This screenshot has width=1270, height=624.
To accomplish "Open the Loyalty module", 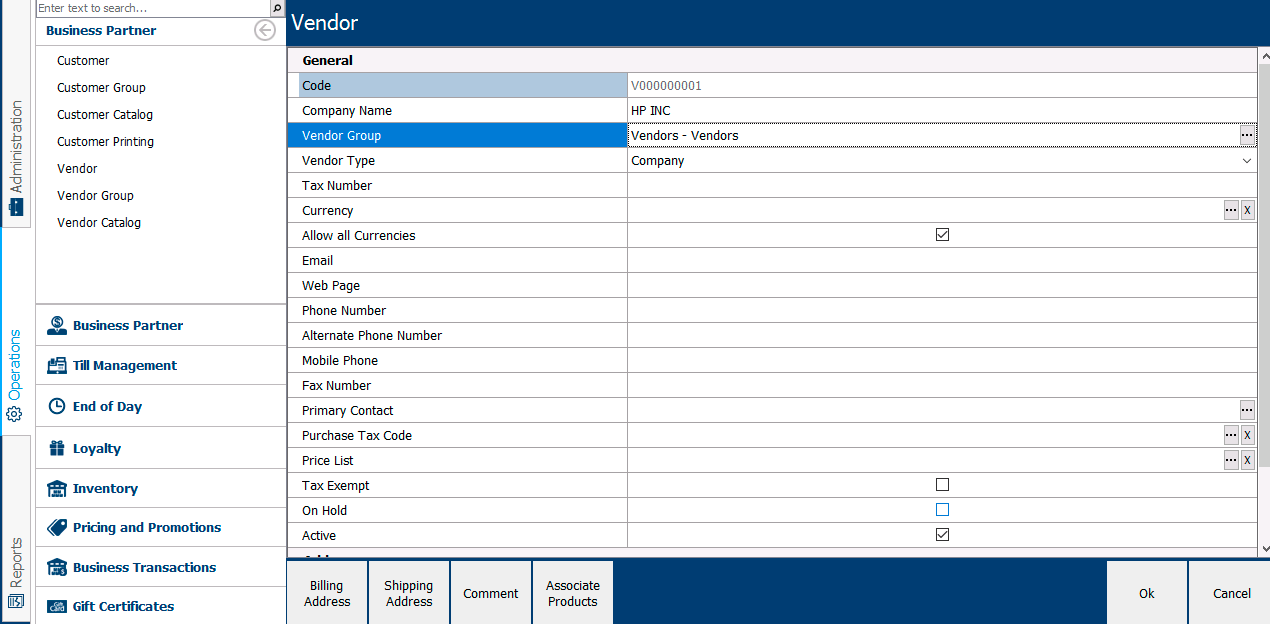I will coord(161,448).
